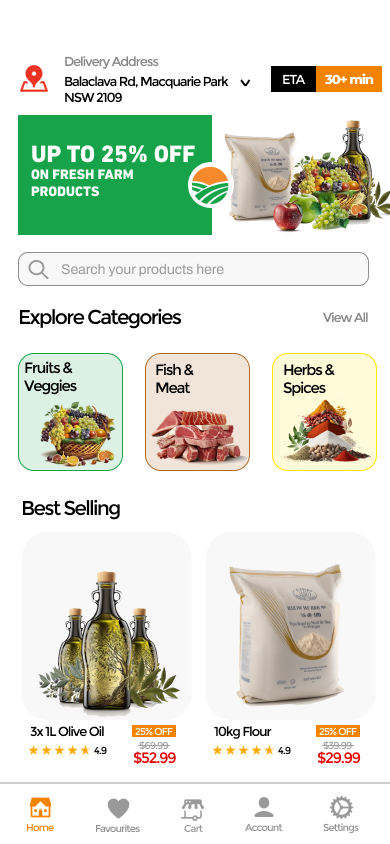Click the magnifier search icon
The image size is (390, 844).
tap(38, 269)
